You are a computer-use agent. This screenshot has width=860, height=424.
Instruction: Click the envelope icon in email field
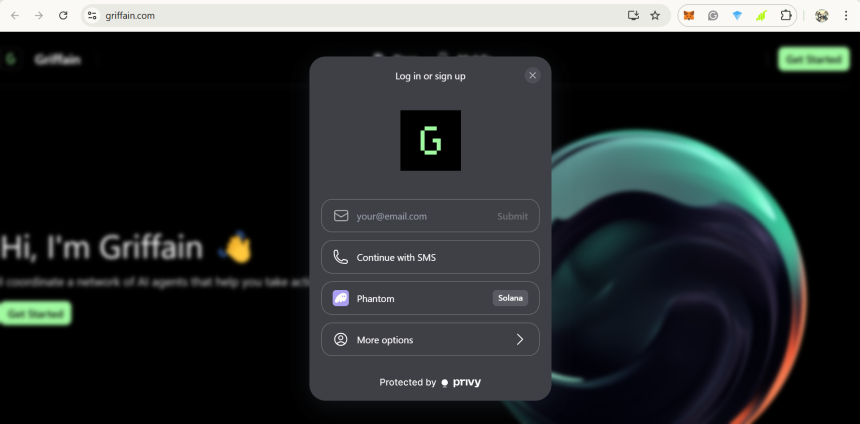341,216
